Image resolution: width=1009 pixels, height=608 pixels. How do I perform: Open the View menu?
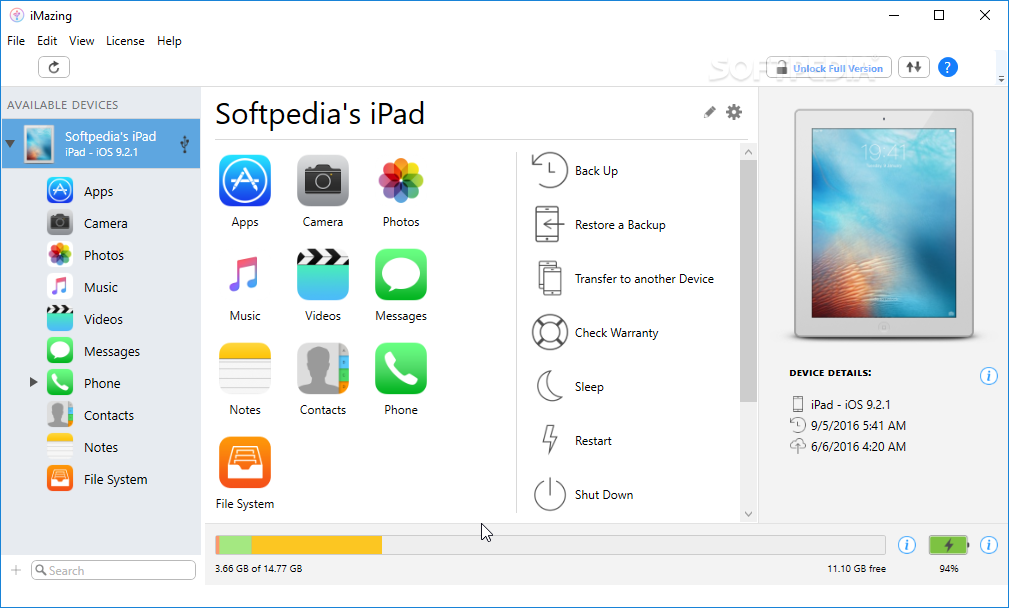pos(81,41)
